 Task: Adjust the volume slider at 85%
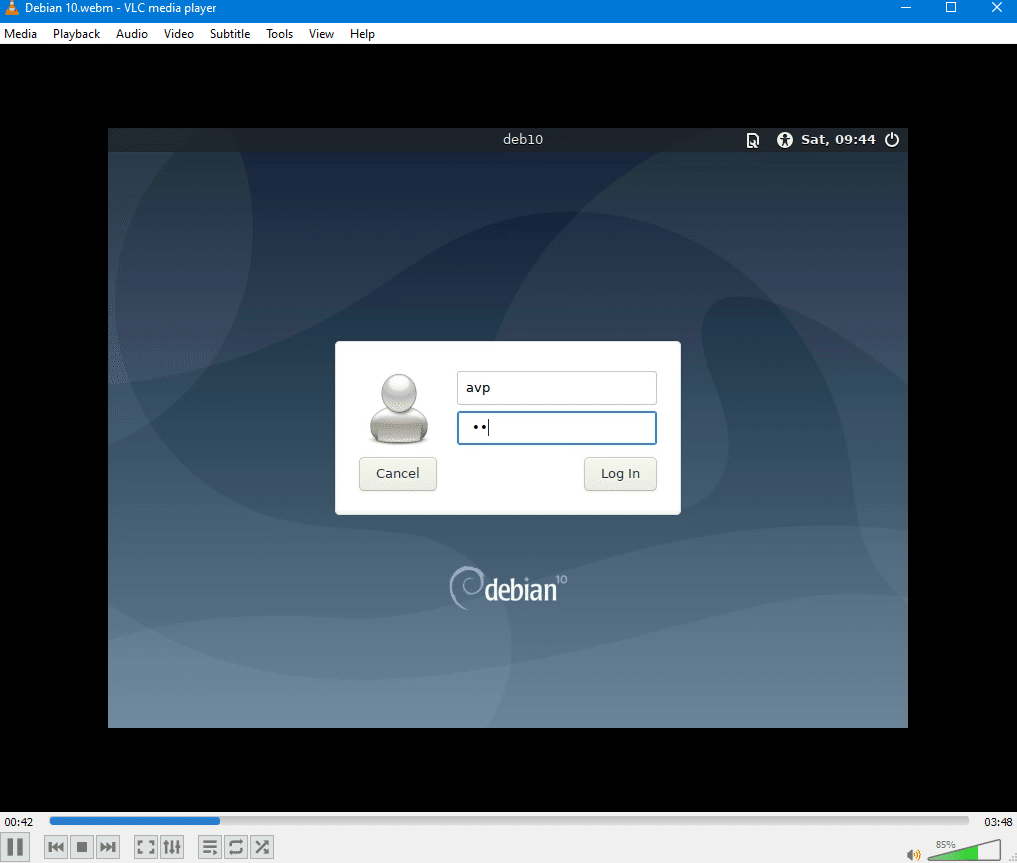pyautogui.click(x=964, y=850)
